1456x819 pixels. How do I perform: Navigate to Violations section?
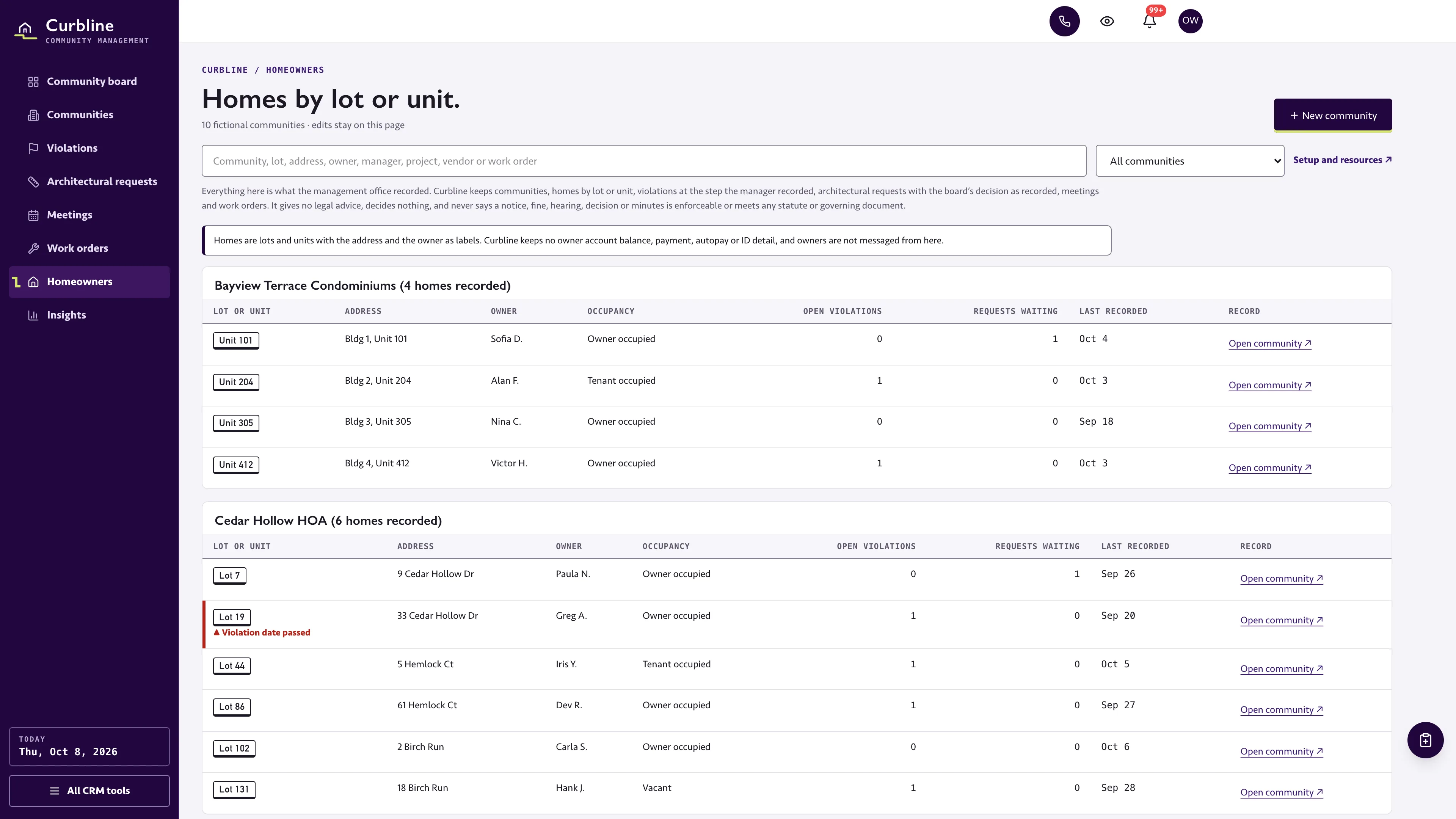89,149
